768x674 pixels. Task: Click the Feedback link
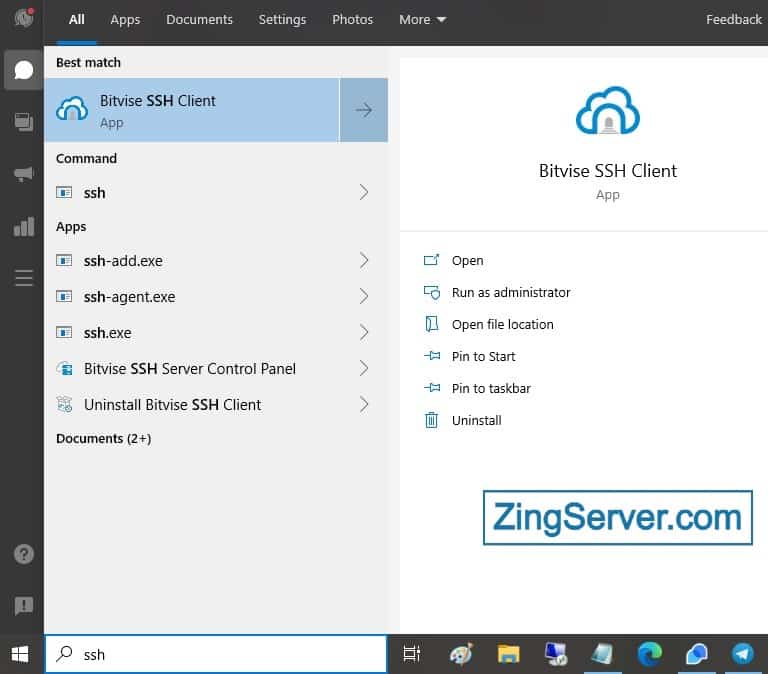tap(734, 20)
